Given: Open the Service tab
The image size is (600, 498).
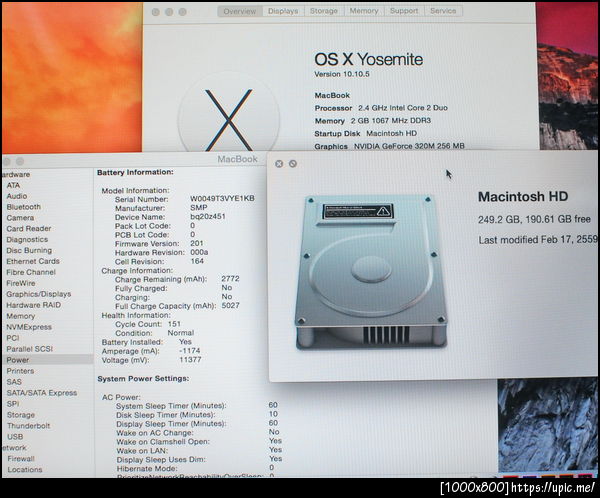Looking at the screenshot, I should coord(443,11).
